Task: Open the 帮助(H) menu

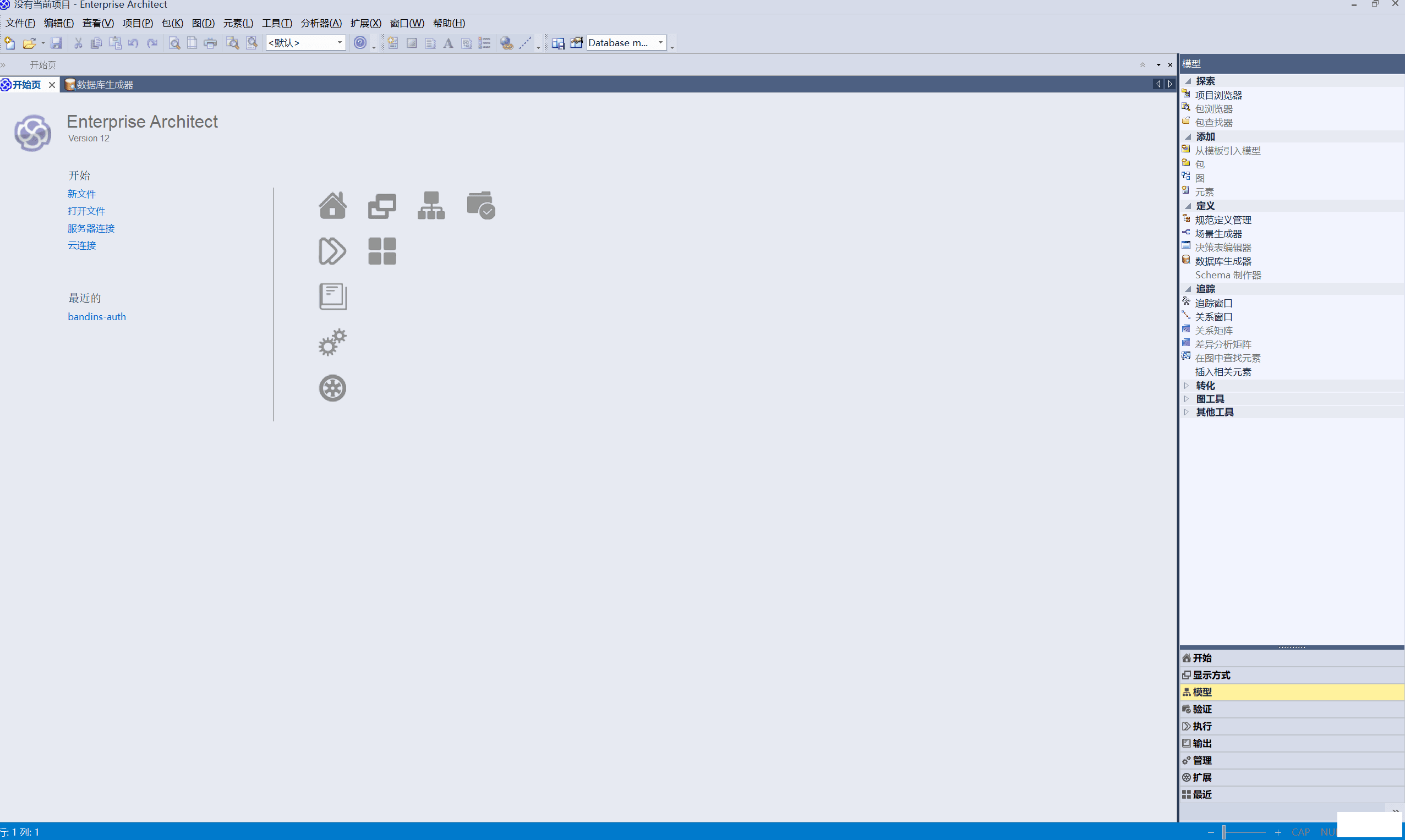Action: click(449, 23)
